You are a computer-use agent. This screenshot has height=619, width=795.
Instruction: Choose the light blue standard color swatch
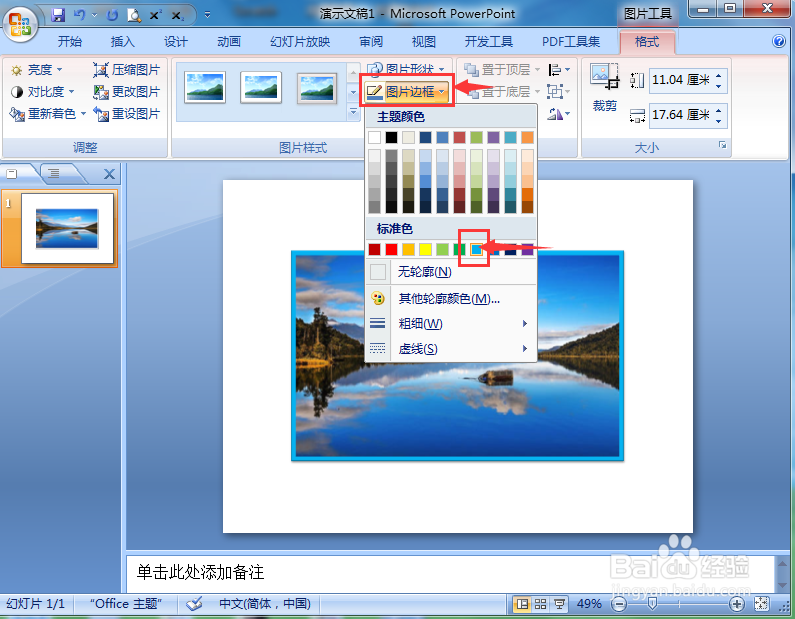[x=477, y=249]
